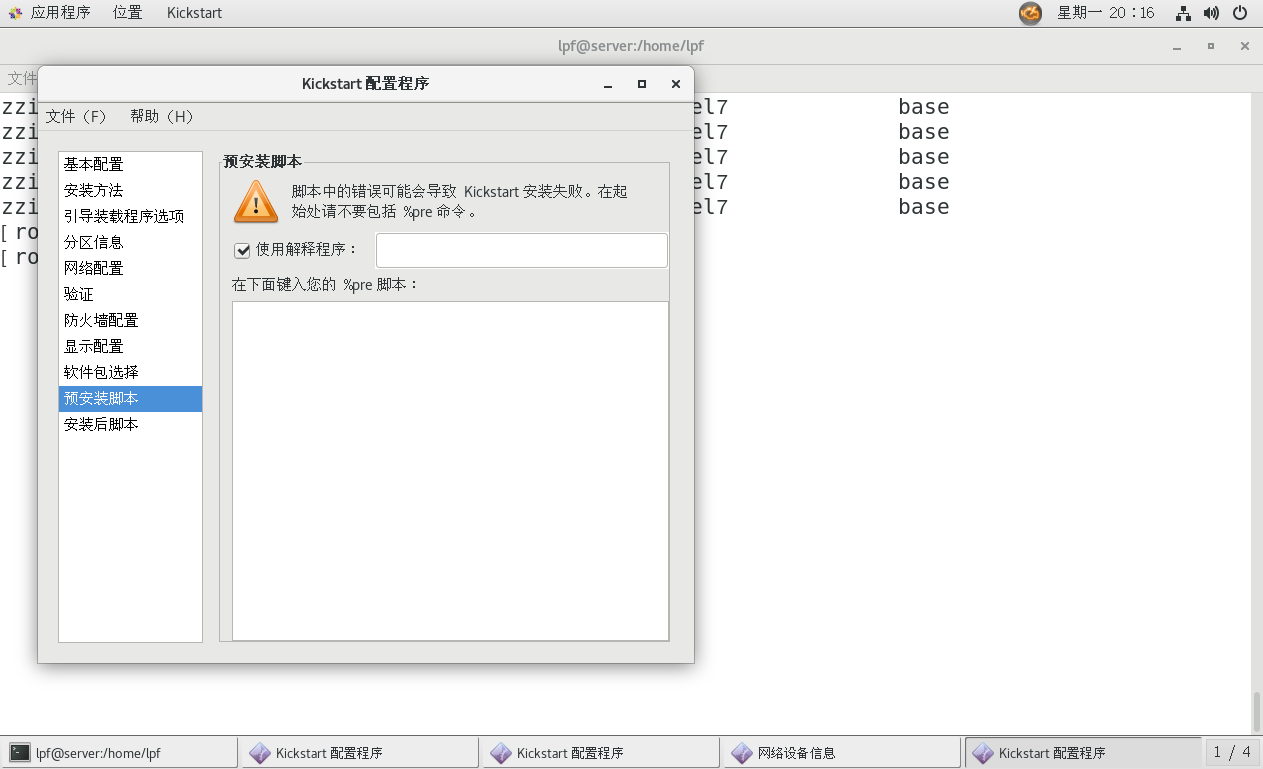Click the orange notification icon beside the clock
Screen dimensions: 1263x769
[1030, 13]
